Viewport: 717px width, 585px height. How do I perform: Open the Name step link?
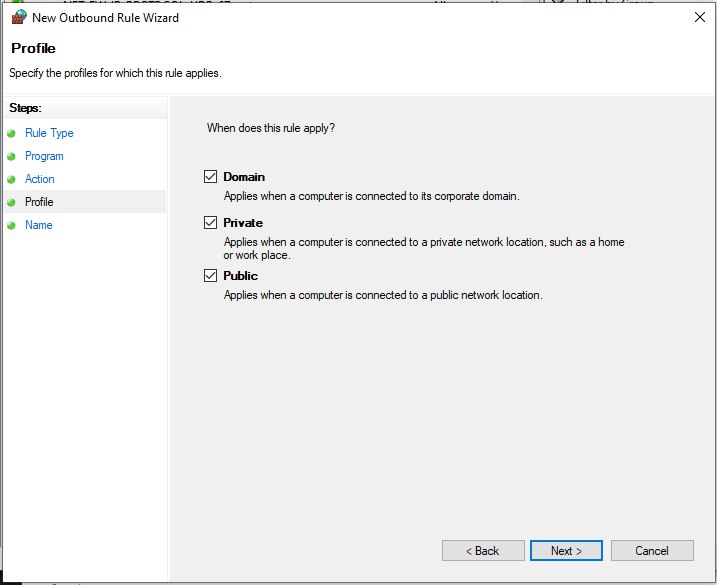[x=38, y=225]
